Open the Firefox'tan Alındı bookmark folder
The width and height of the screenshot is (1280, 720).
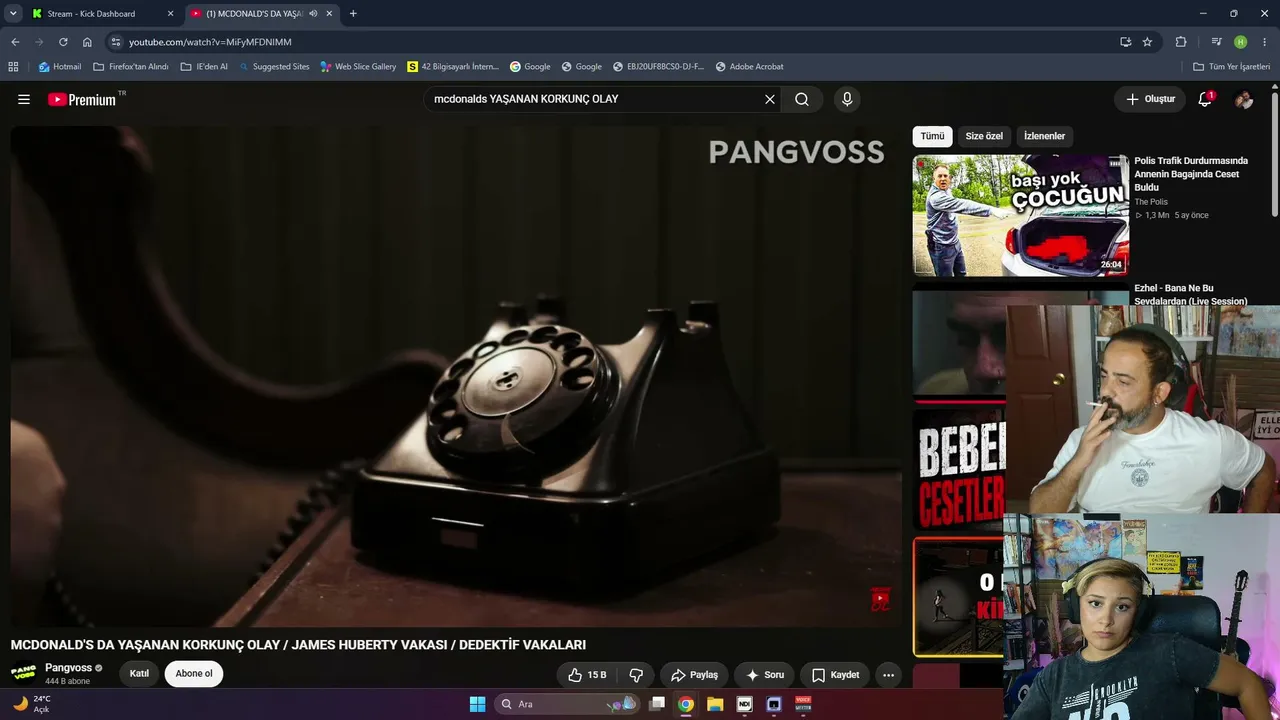pyautogui.click(x=130, y=67)
